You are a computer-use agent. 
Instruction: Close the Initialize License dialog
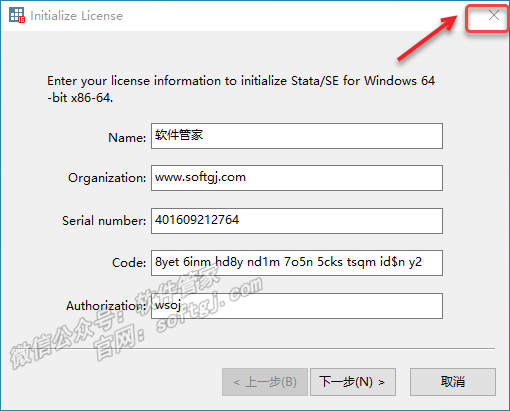[494, 15]
